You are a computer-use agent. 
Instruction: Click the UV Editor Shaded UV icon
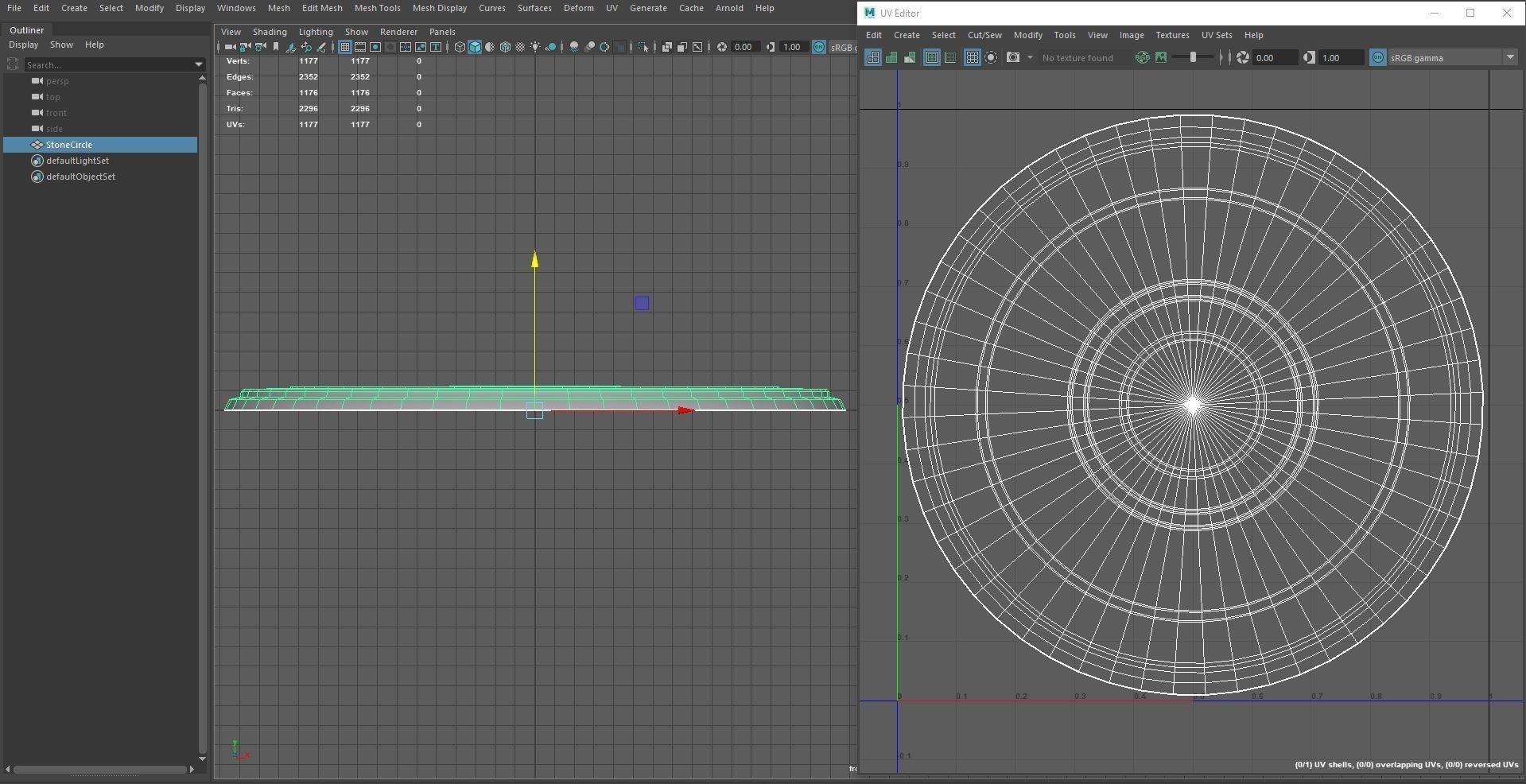(x=891, y=57)
